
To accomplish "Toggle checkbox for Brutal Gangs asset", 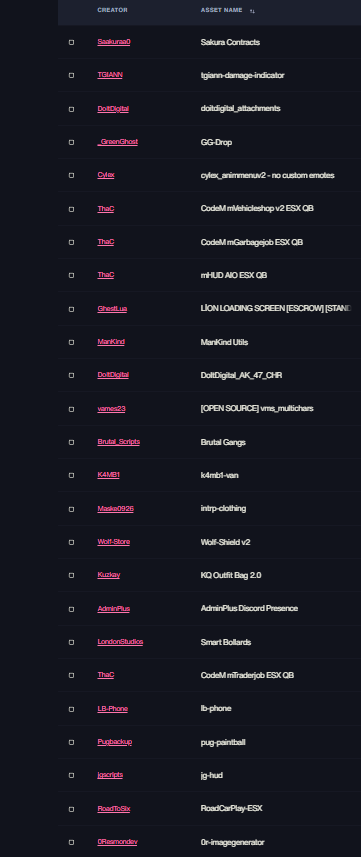I will [x=71, y=442].
